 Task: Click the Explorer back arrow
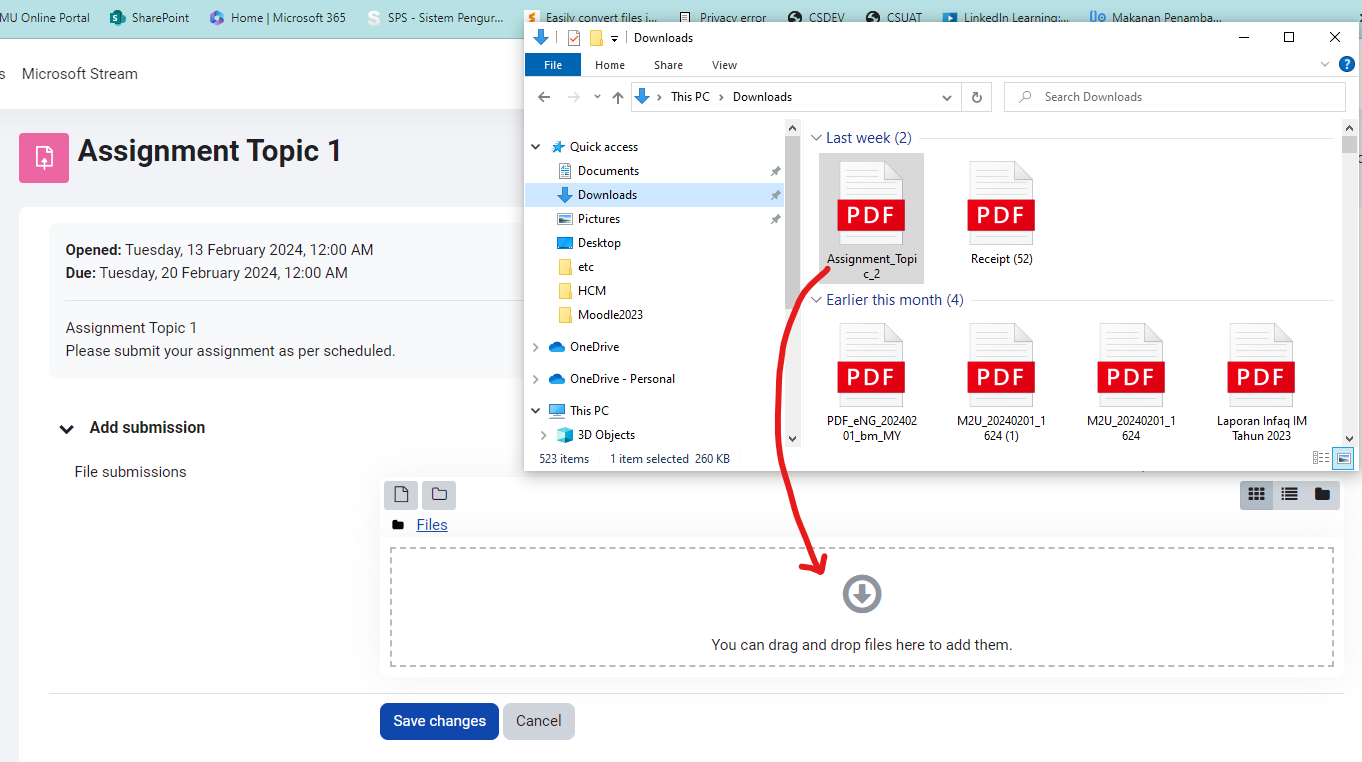point(544,97)
